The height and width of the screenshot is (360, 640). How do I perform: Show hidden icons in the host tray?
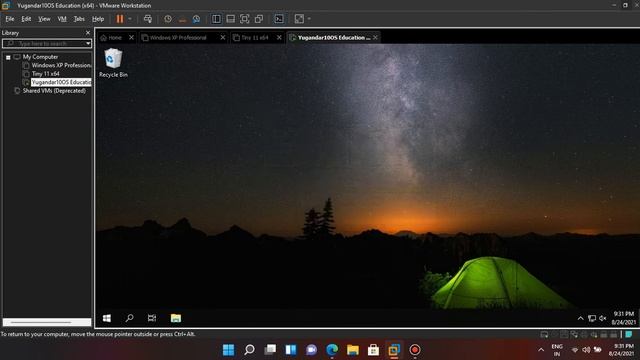(x=541, y=350)
